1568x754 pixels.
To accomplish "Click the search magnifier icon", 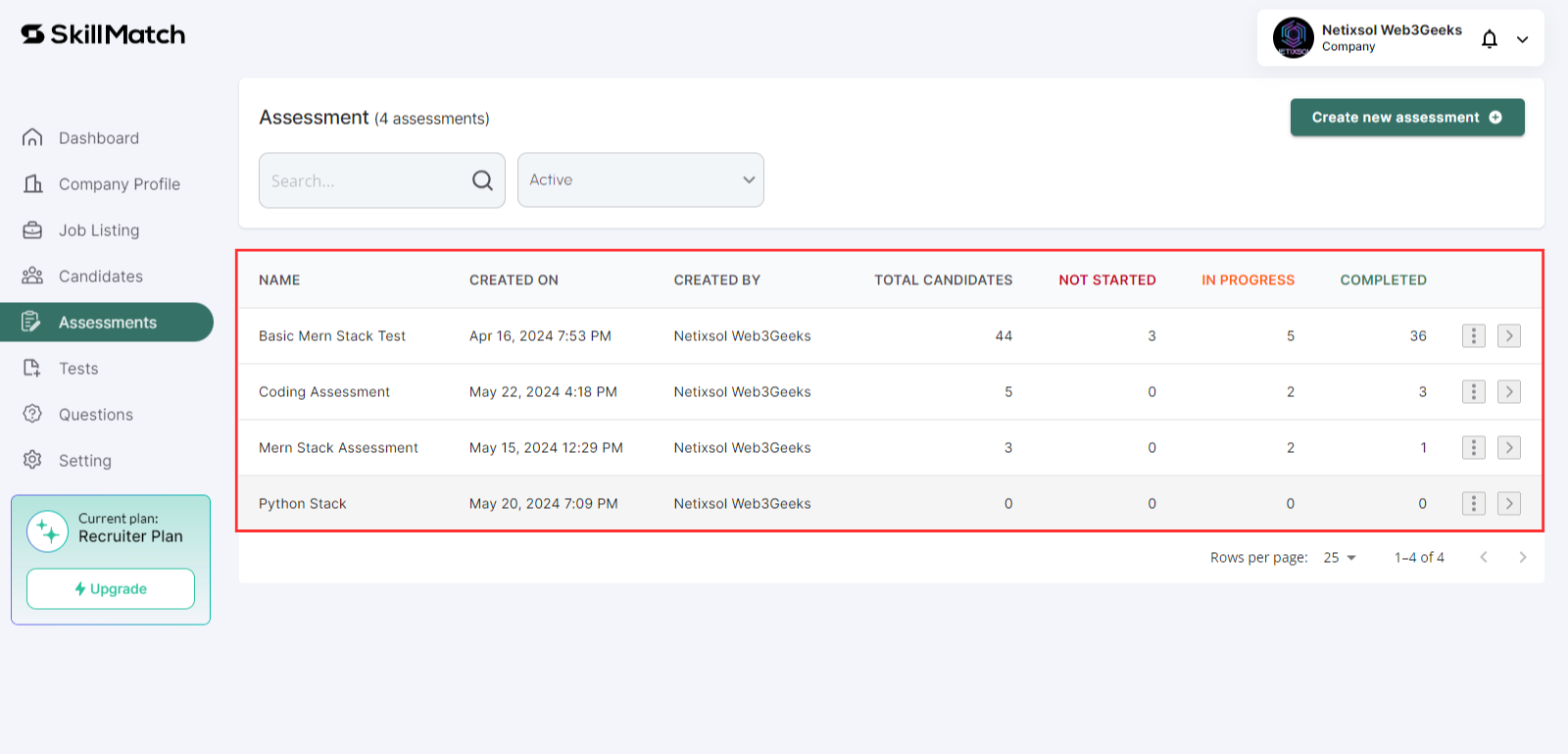I will pos(482,180).
